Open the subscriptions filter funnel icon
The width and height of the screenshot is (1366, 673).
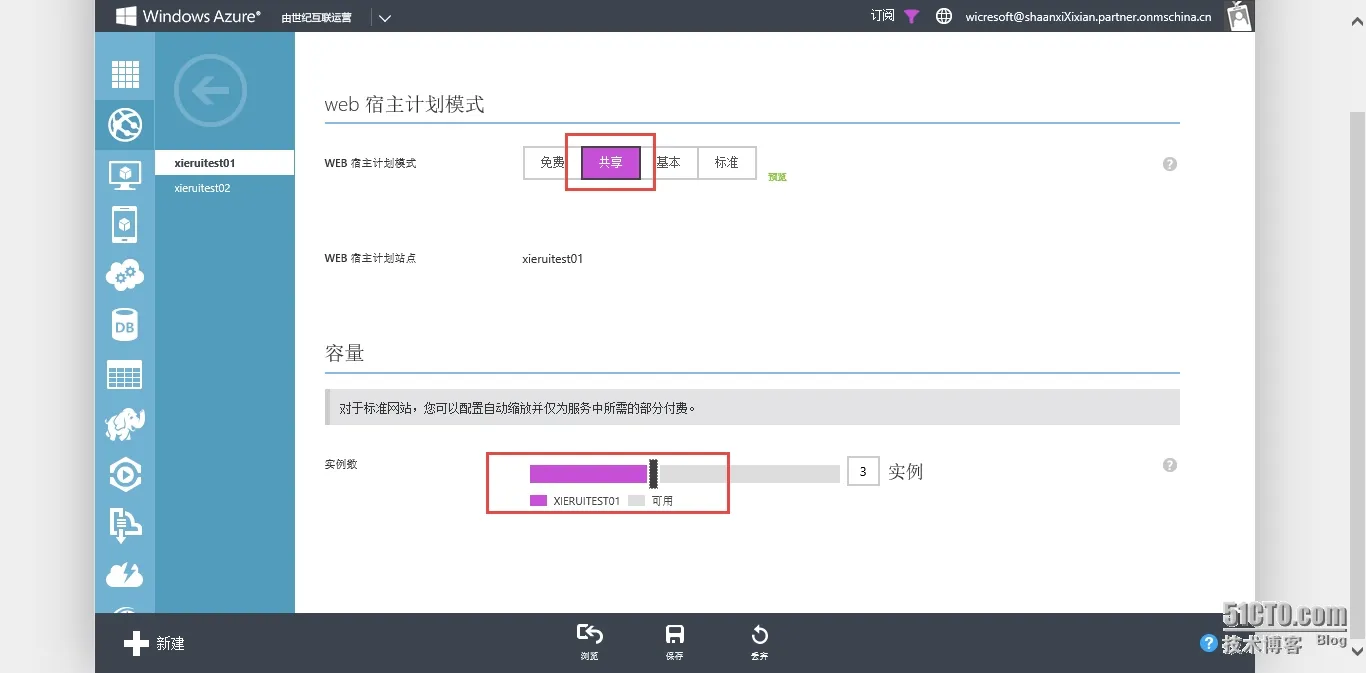(911, 16)
